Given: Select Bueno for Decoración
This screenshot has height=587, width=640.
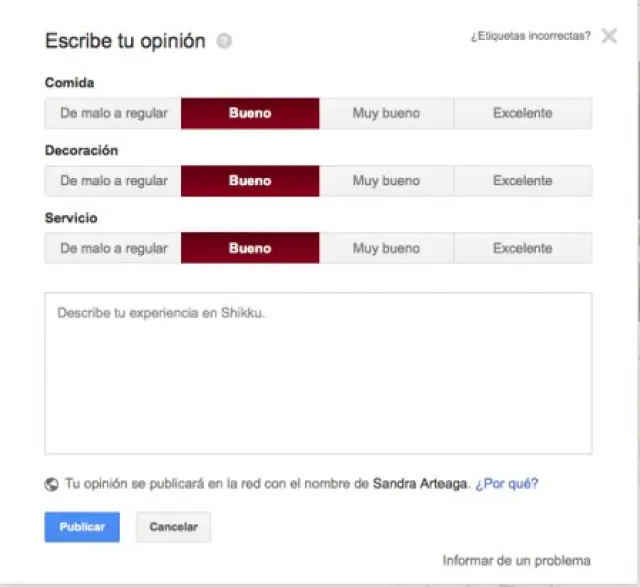Looking at the screenshot, I should point(250,181).
